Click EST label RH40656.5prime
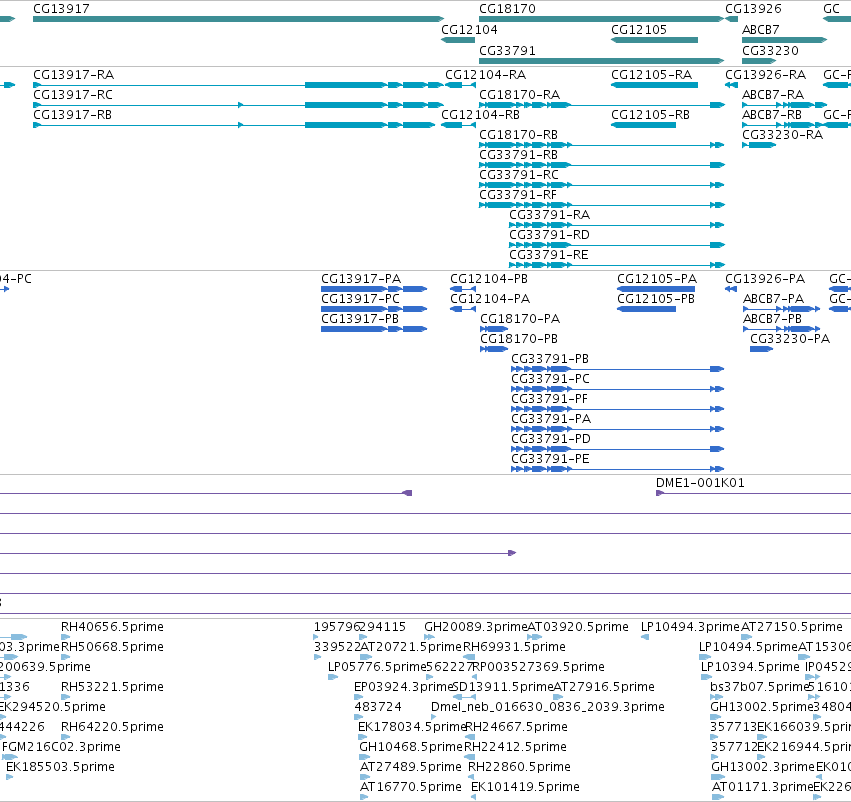 [x=112, y=627]
